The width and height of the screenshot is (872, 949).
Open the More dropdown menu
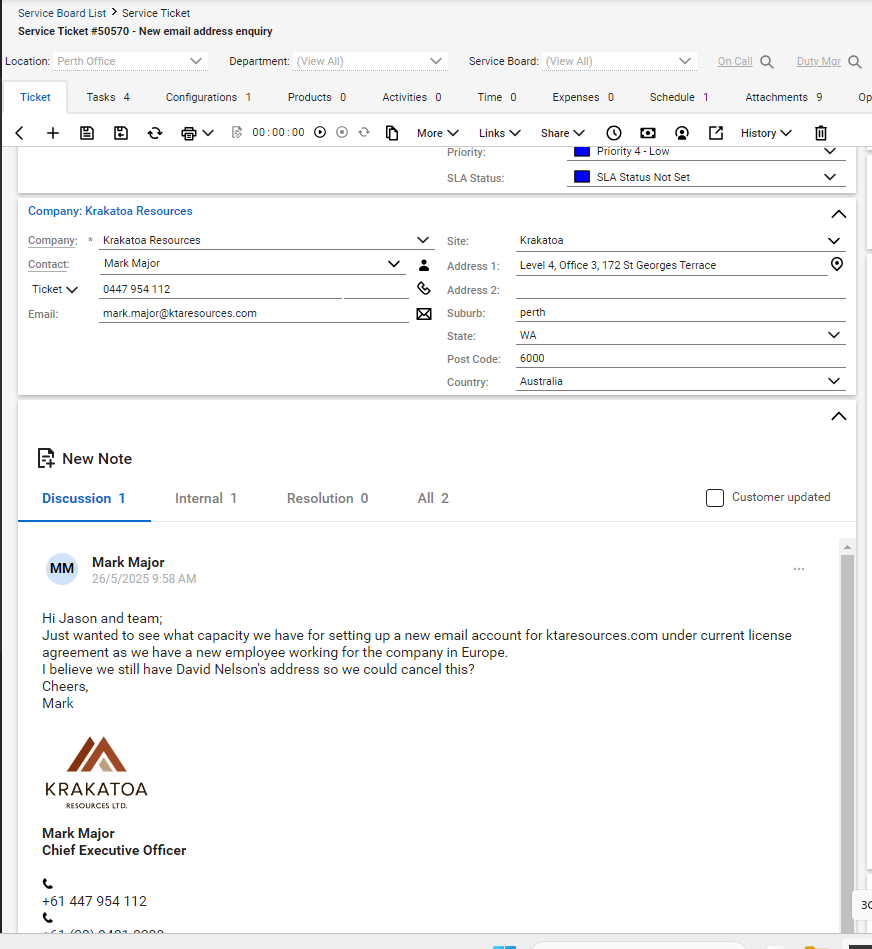[x=438, y=133]
